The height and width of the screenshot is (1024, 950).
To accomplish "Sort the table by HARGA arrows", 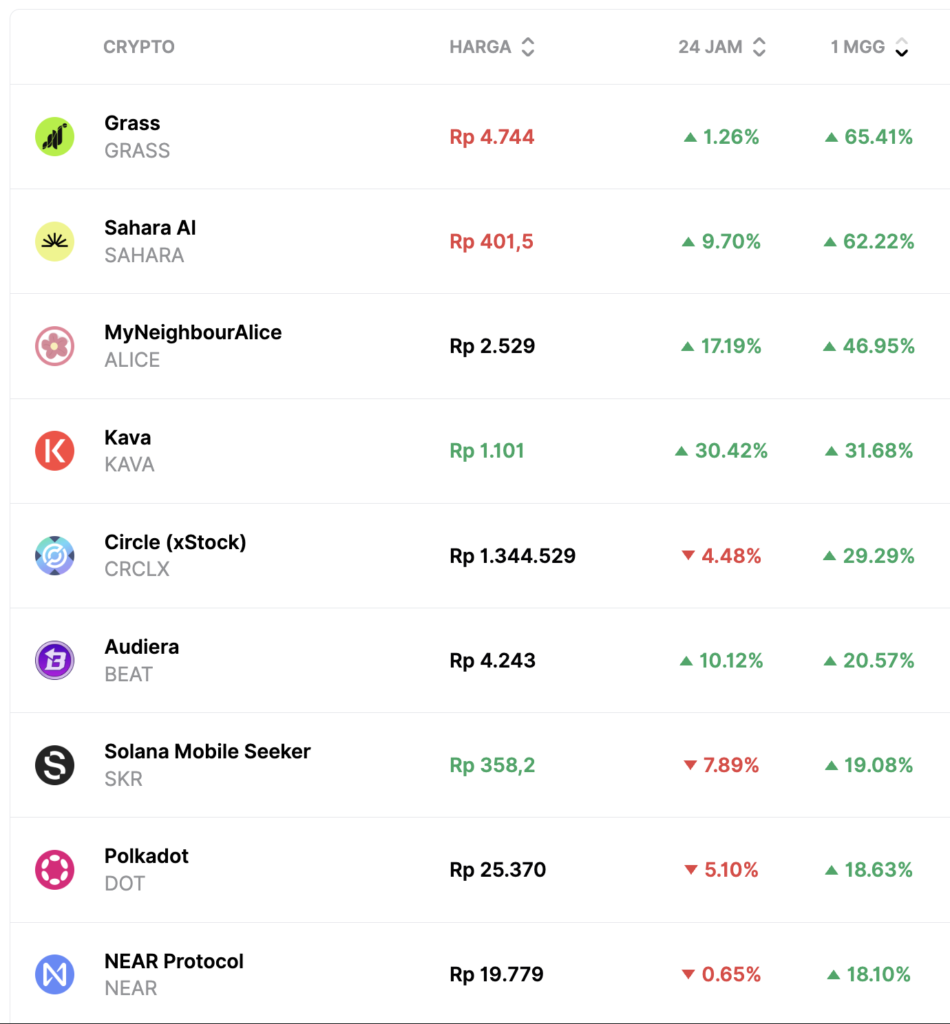I will click(528, 47).
